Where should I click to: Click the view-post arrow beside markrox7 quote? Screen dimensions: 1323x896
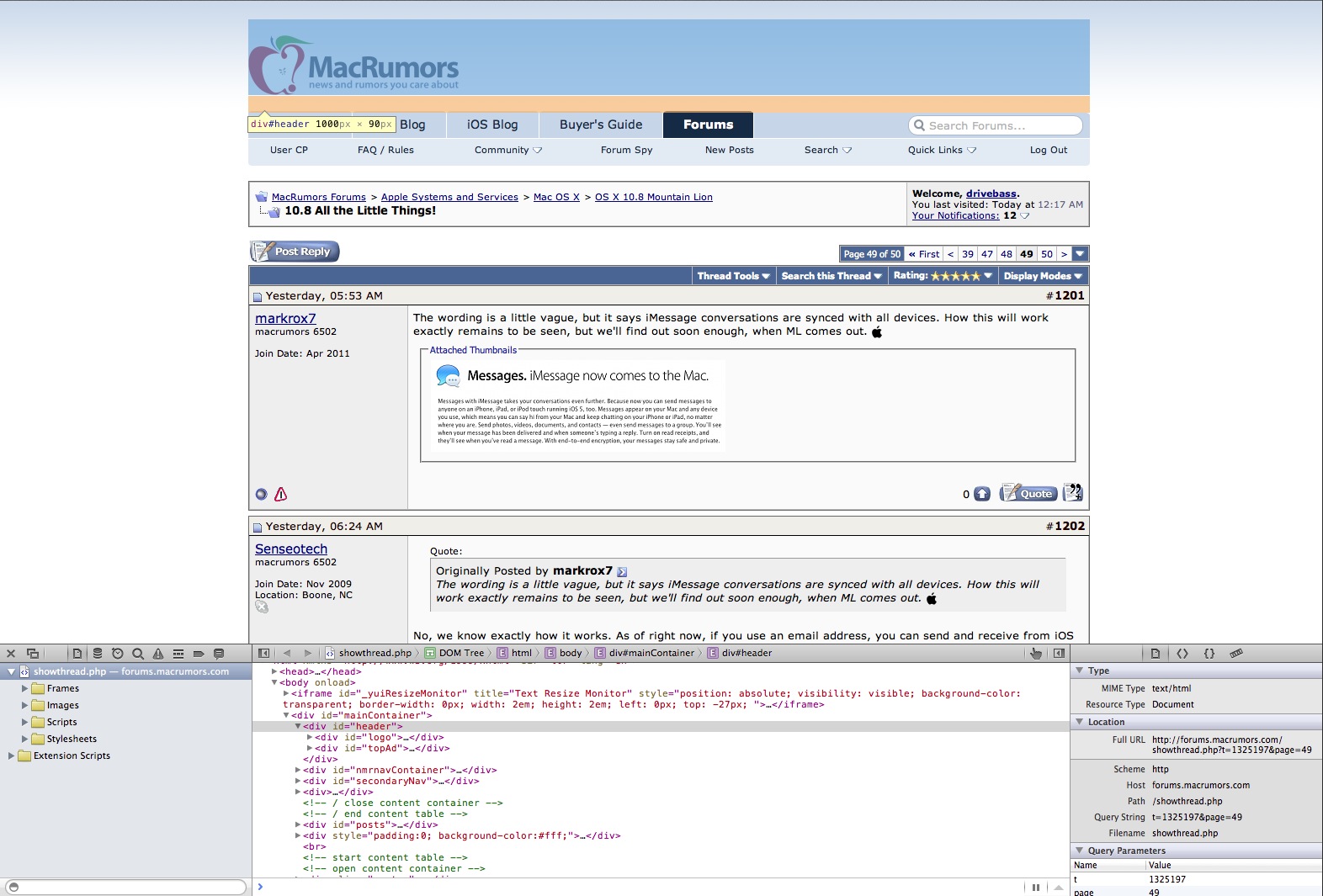click(622, 572)
